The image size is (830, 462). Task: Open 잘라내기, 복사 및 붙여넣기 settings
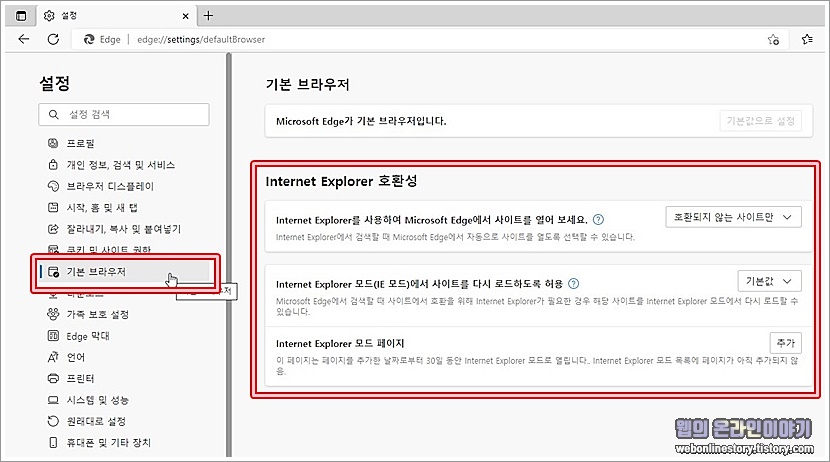[x=123, y=229]
